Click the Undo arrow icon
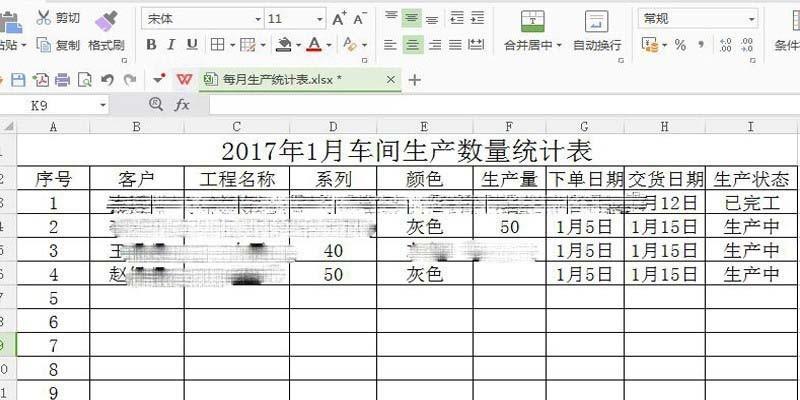The image size is (800, 400). click(x=106, y=80)
